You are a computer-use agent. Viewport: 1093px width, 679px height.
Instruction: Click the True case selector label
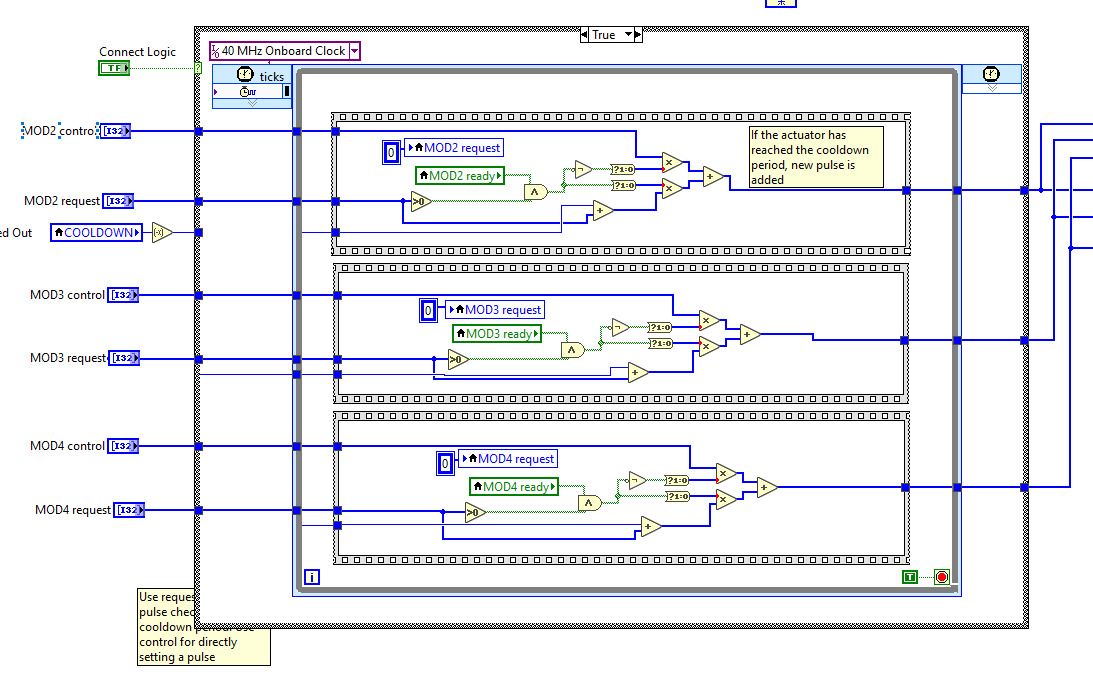click(x=604, y=34)
